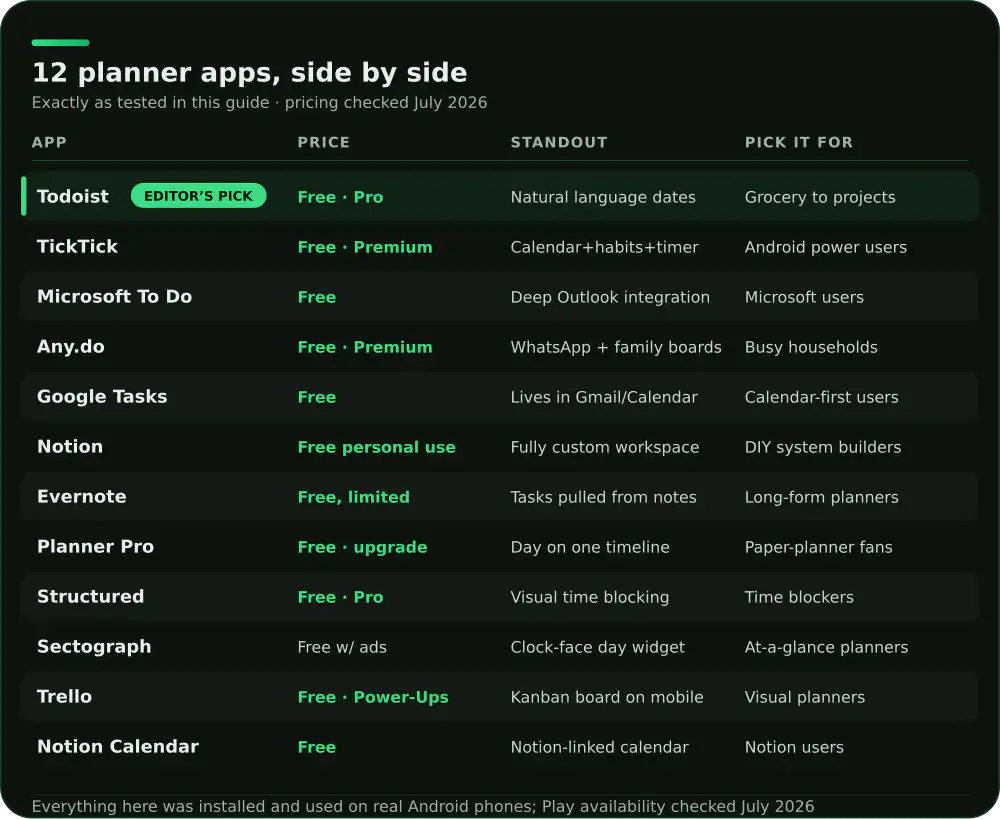Click 'Tasks pulled from notes' cell
The height and width of the screenshot is (819, 1000).
pyautogui.click(x=604, y=497)
